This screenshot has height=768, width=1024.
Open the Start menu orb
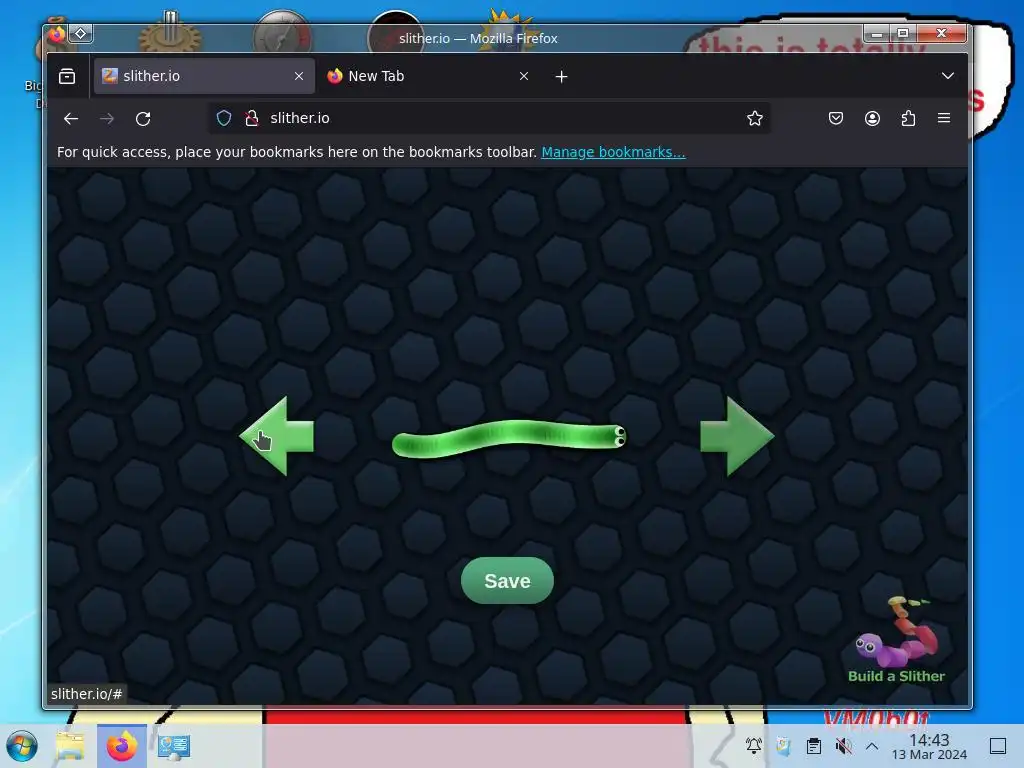point(22,746)
